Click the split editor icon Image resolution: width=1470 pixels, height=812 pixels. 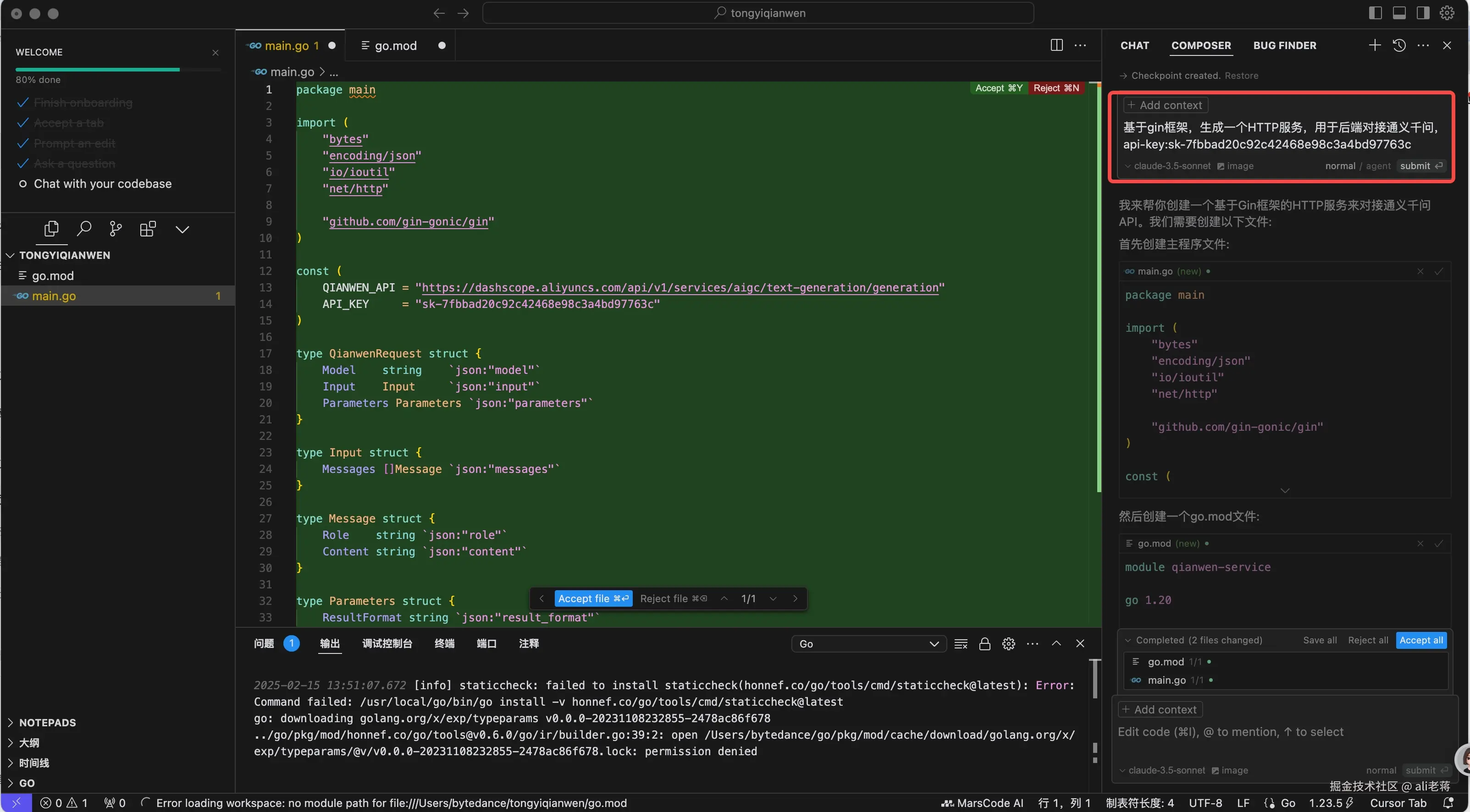(1056, 46)
